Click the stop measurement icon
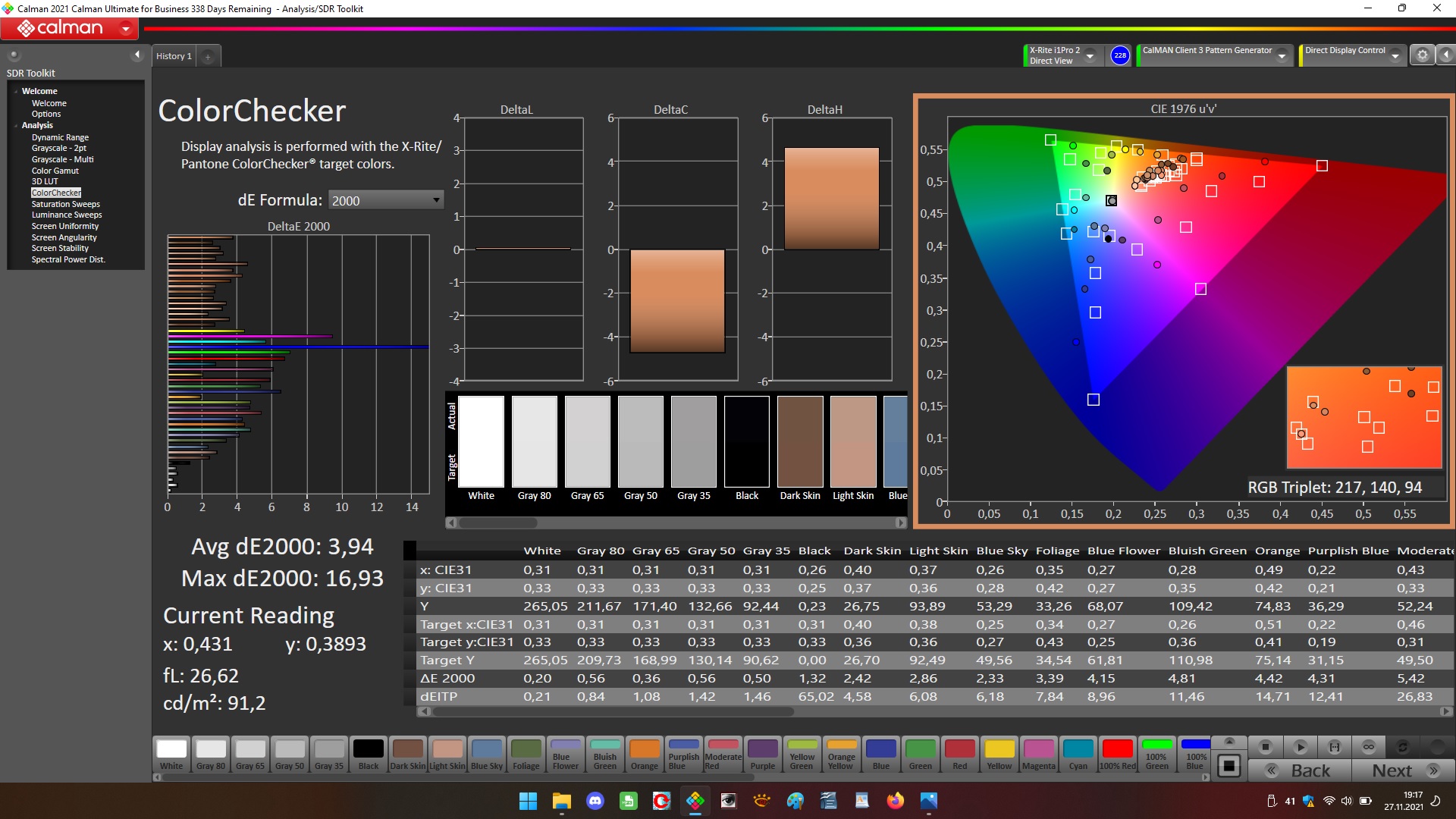Screen dimensions: 1456x819 click(x=1265, y=747)
